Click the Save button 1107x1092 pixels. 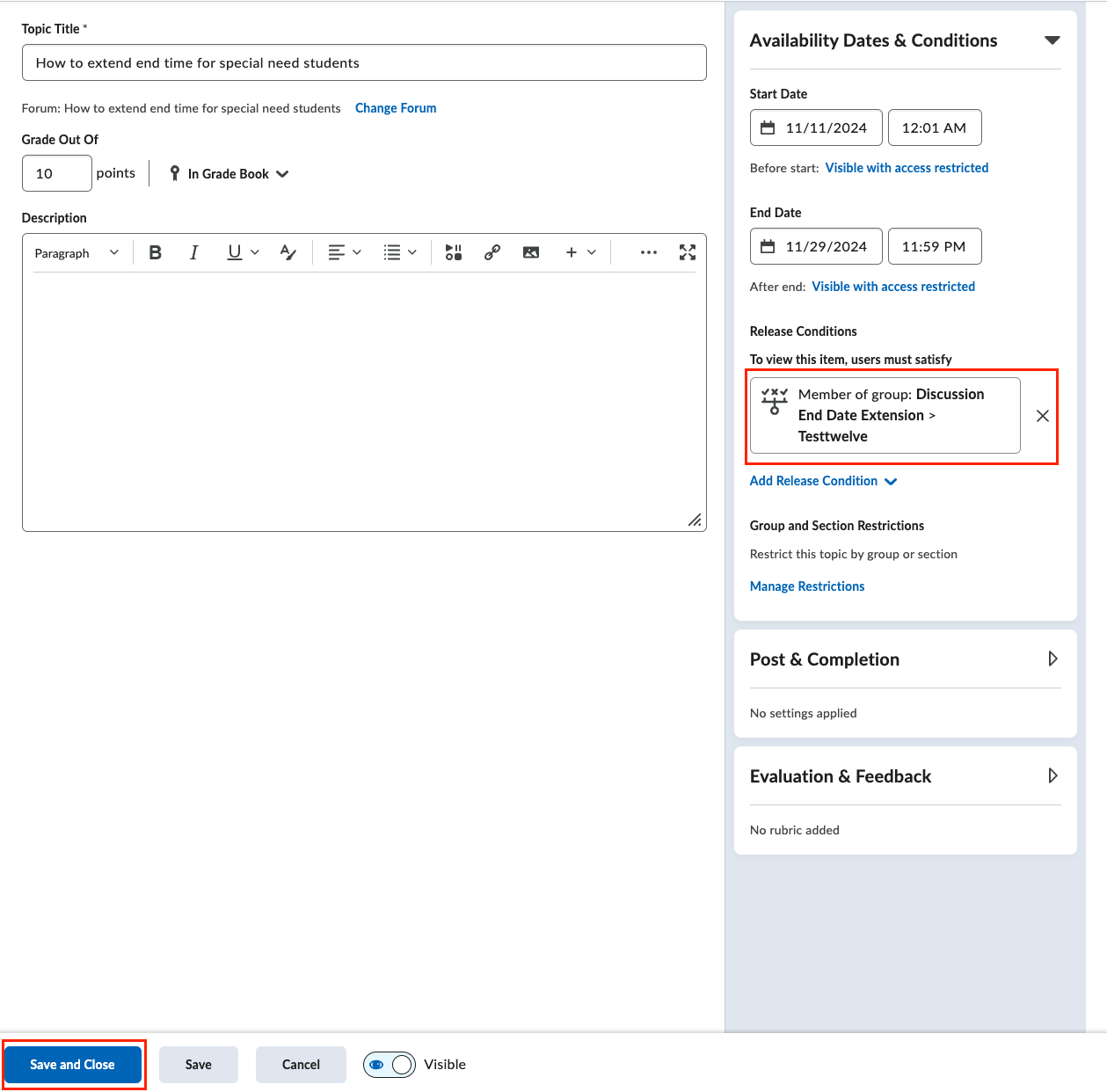[x=199, y=1065]
